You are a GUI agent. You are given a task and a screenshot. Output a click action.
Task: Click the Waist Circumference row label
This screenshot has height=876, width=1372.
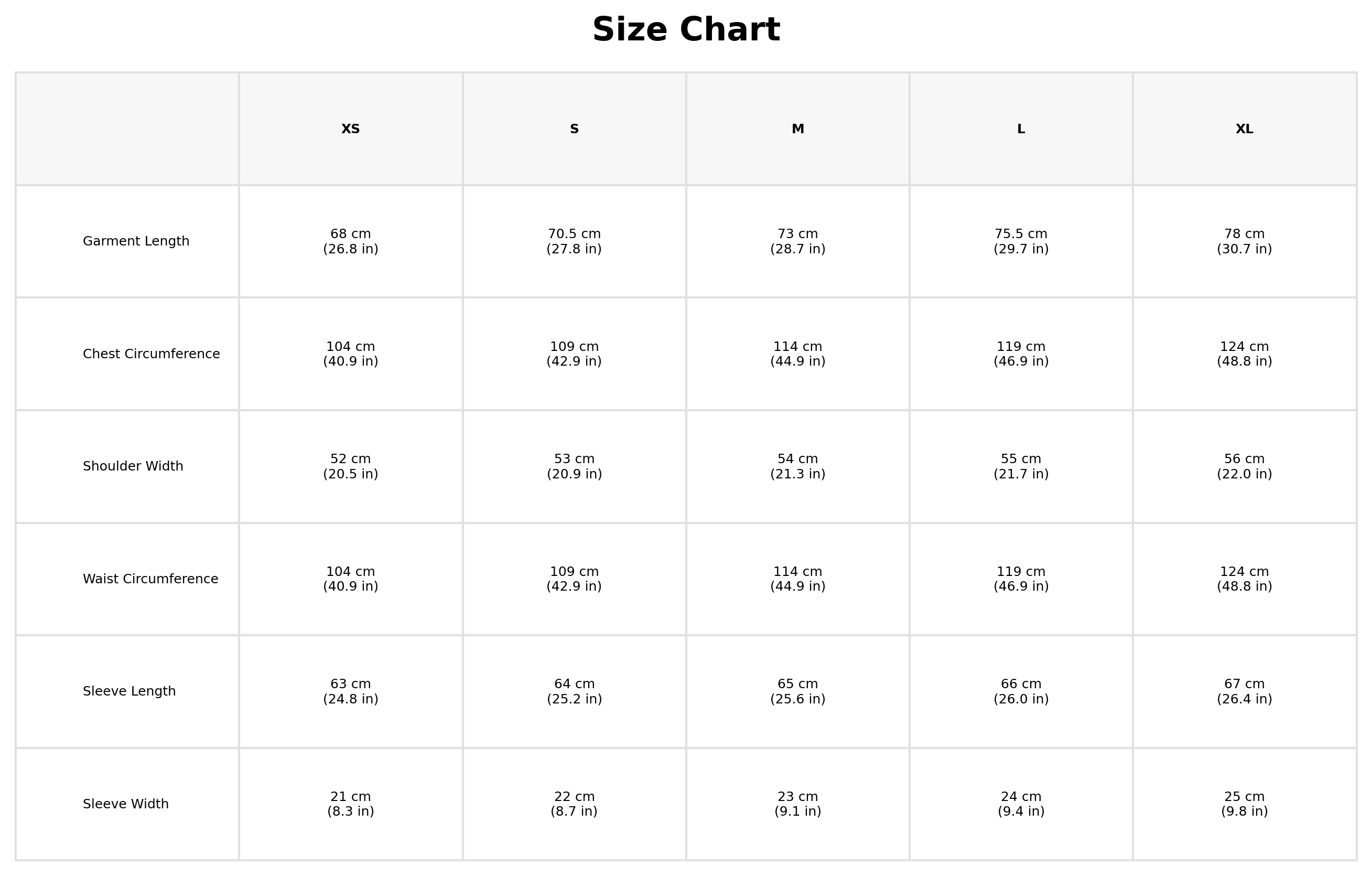pos(150,579)
